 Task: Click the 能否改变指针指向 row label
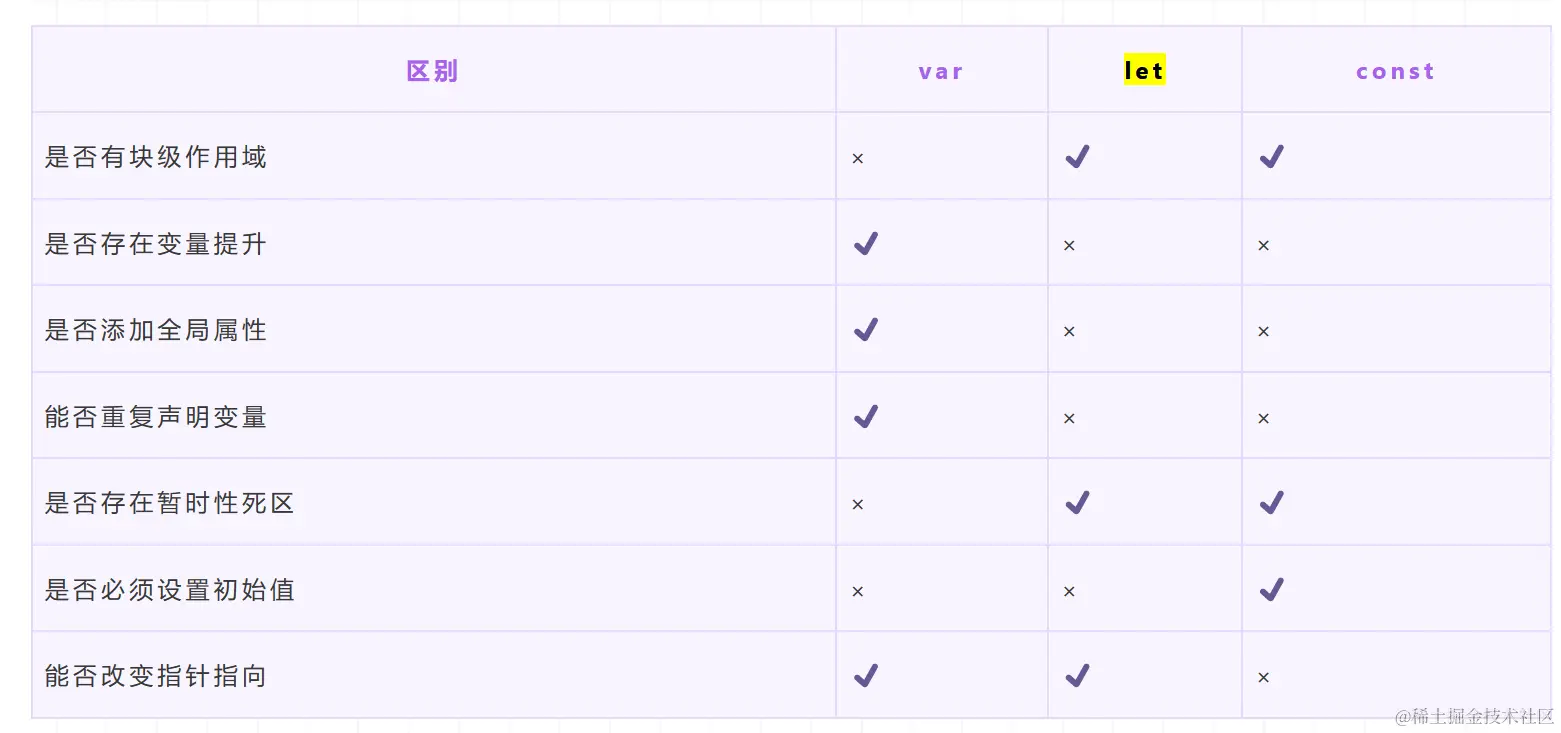(x=155, y=676)
